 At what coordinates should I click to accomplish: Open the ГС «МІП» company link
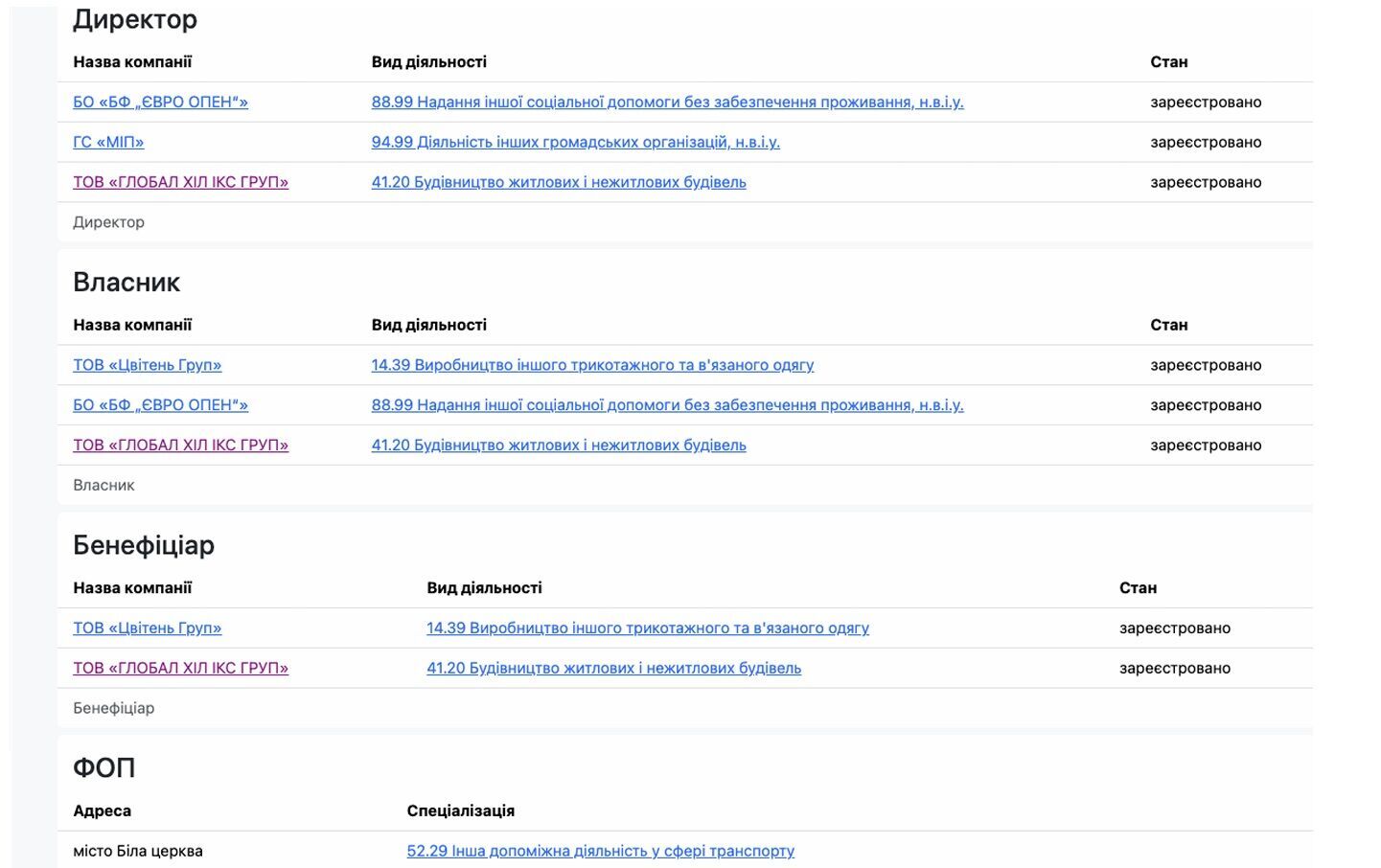coord(108,143)
